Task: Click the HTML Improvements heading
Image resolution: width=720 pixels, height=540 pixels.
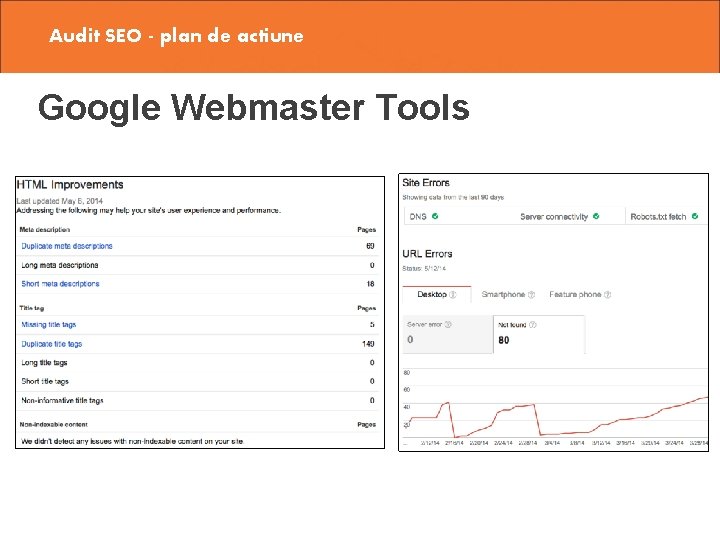Action: 70,185
